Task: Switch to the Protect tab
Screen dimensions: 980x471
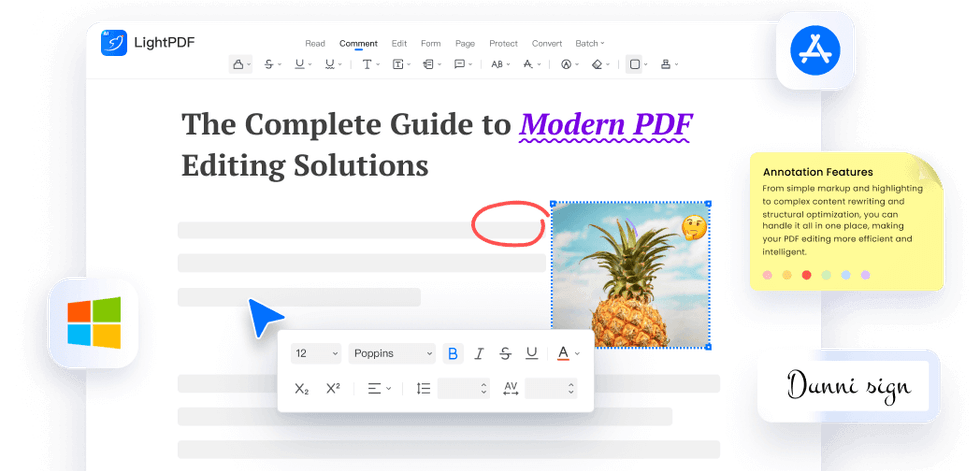Action: [503, 43]
